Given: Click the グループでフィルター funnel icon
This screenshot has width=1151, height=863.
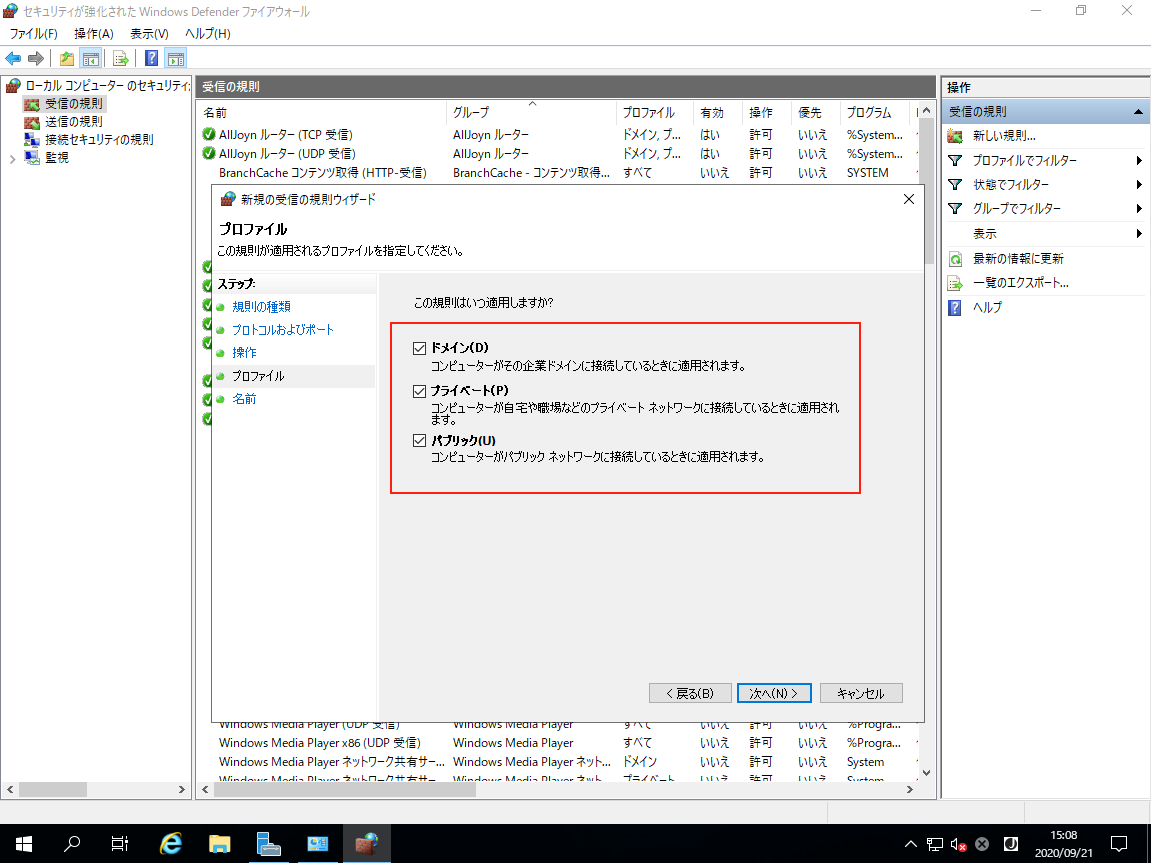Looking at the screenshot, I should 955,208.
